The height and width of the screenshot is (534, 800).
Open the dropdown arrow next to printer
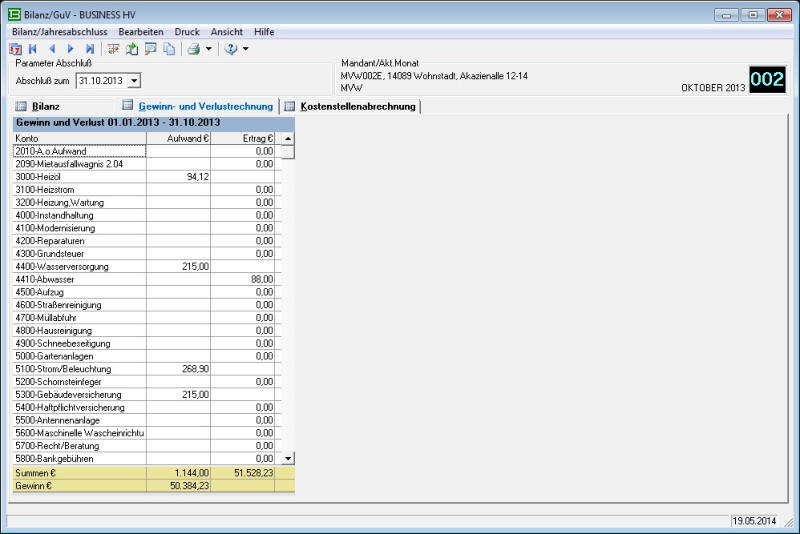(x=208, y=48)
